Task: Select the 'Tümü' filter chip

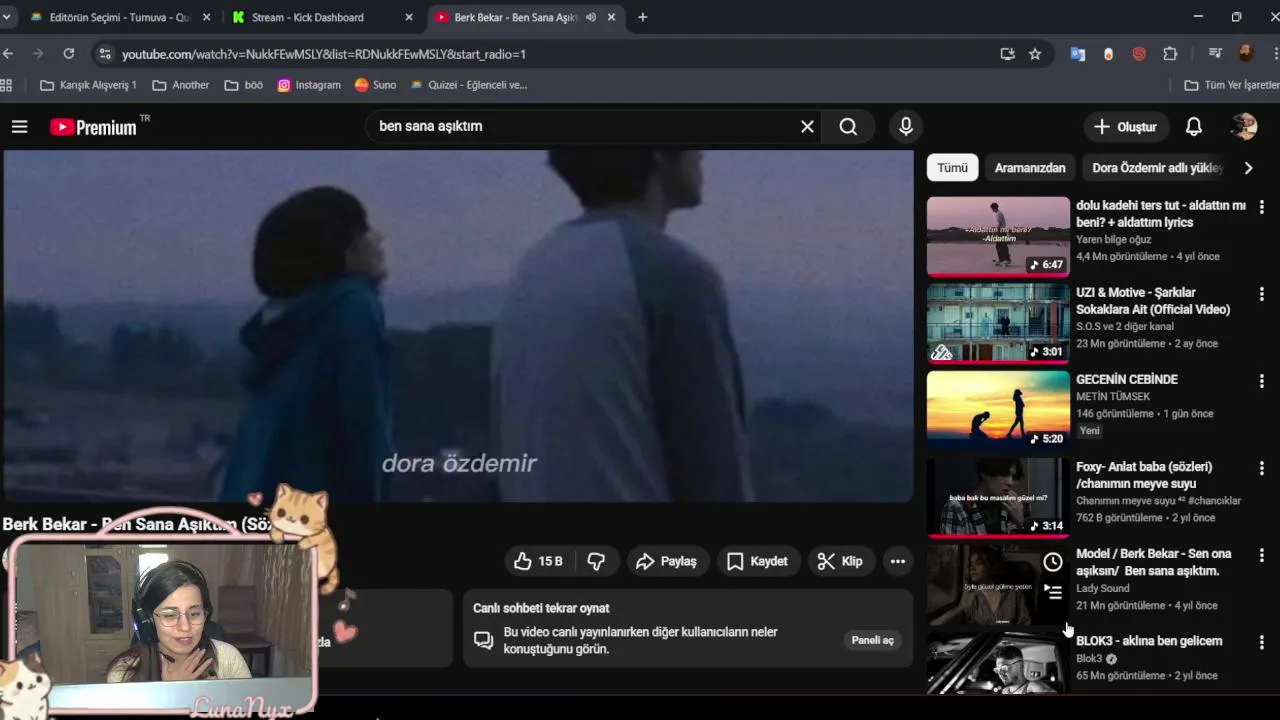Action: point(952,168)
